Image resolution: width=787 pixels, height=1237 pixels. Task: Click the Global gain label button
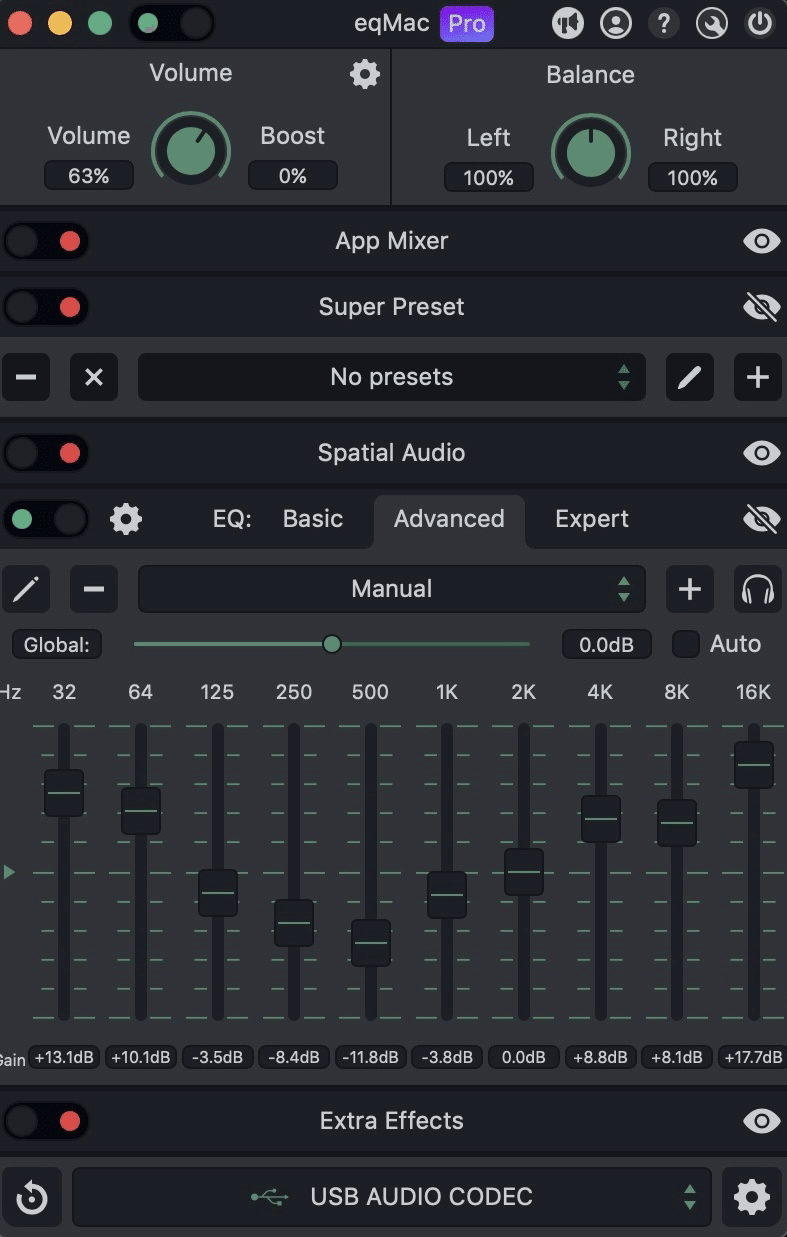coord(57,645)
